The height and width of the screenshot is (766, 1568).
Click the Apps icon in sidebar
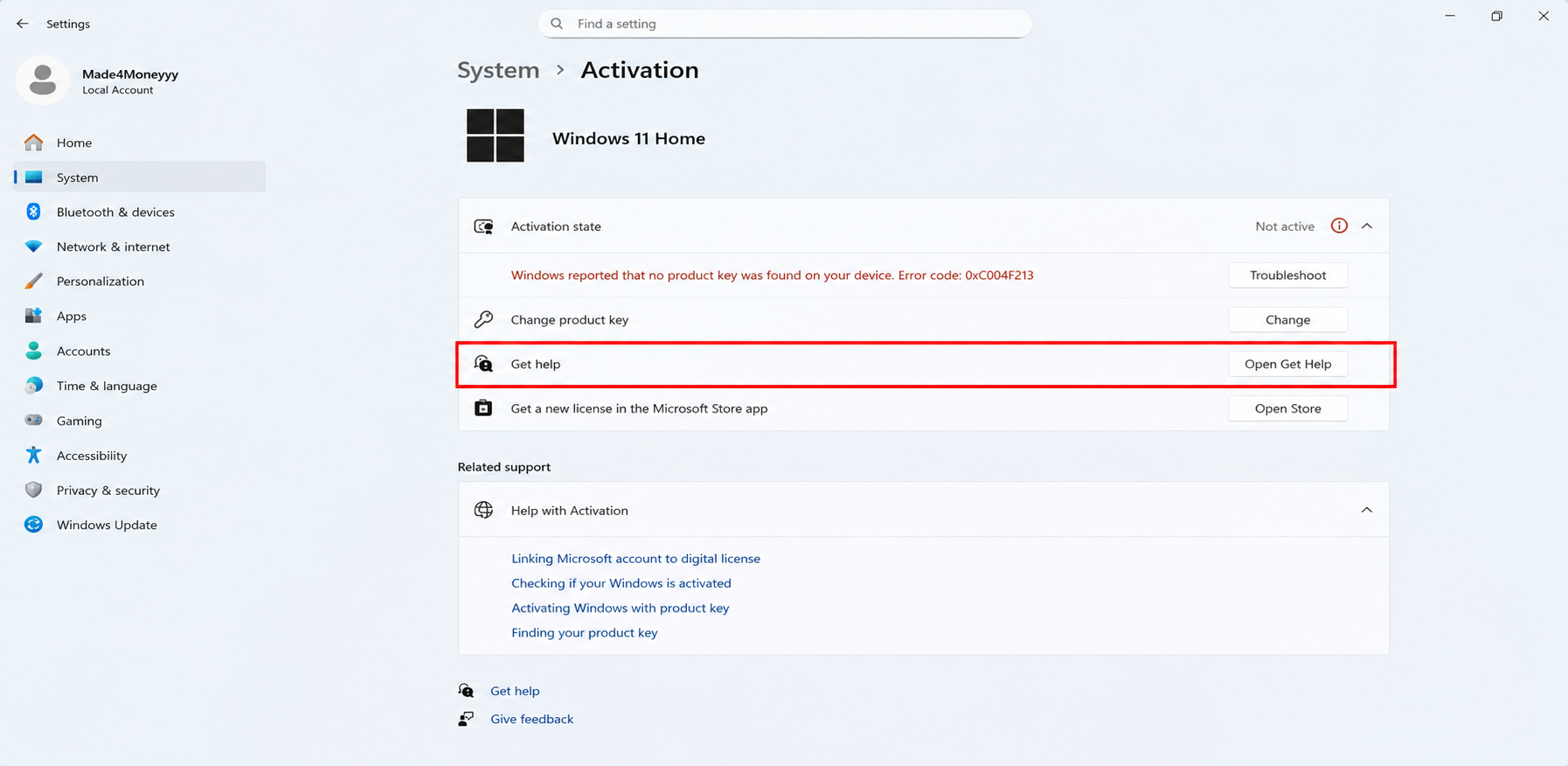coord(34,316)
